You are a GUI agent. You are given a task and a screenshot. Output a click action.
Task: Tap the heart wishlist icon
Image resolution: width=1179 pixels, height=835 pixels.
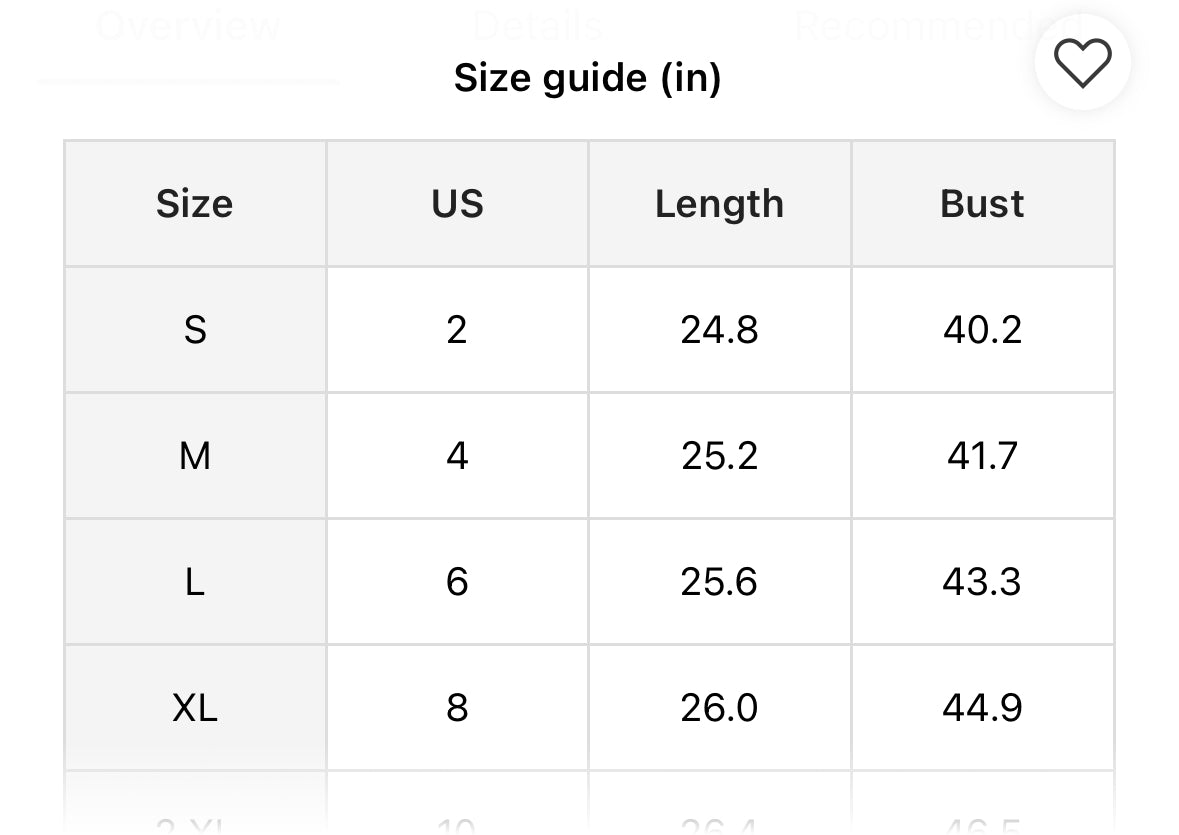click(x=1083, y=62)
